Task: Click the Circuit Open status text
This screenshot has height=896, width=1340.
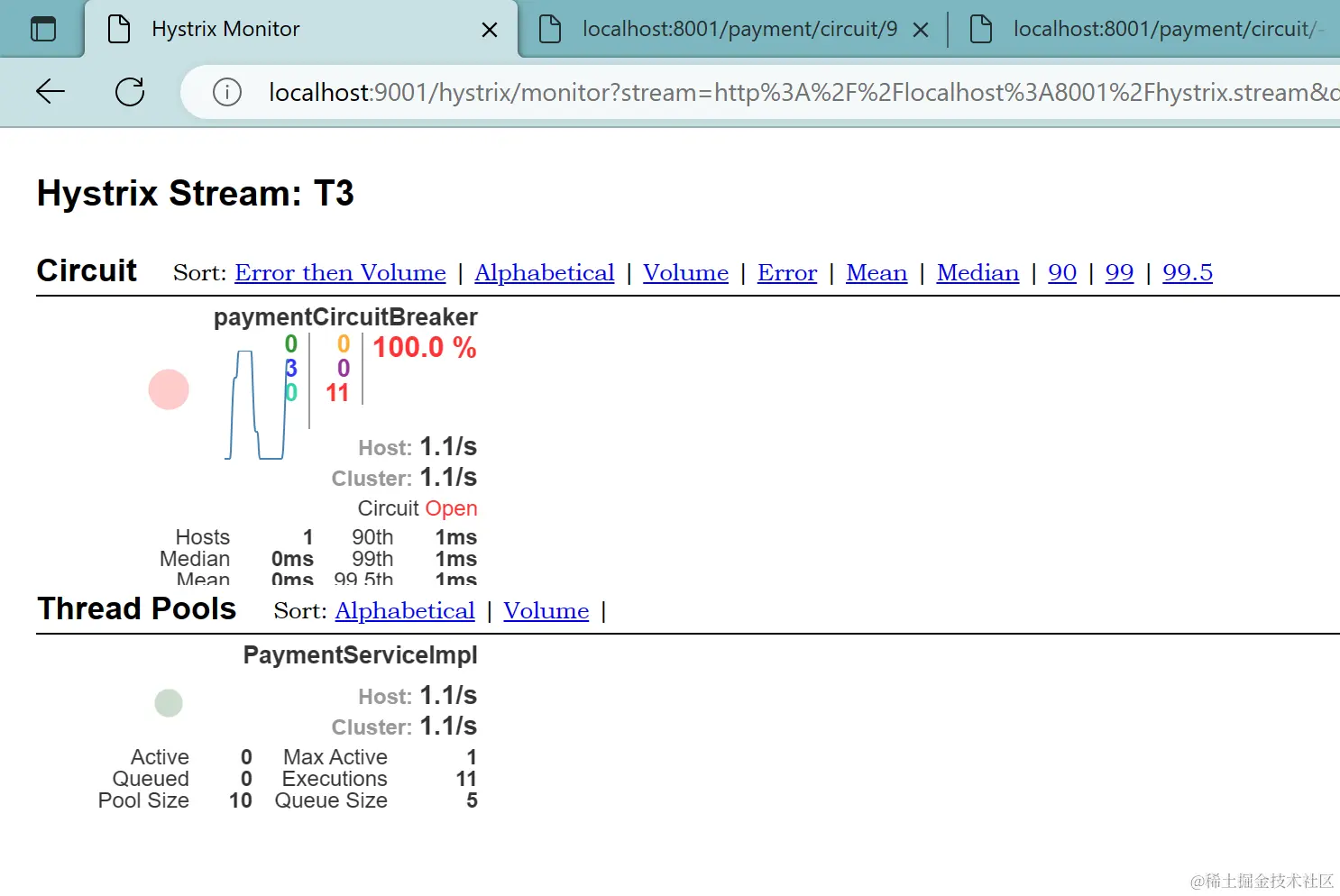Action: 418,508
